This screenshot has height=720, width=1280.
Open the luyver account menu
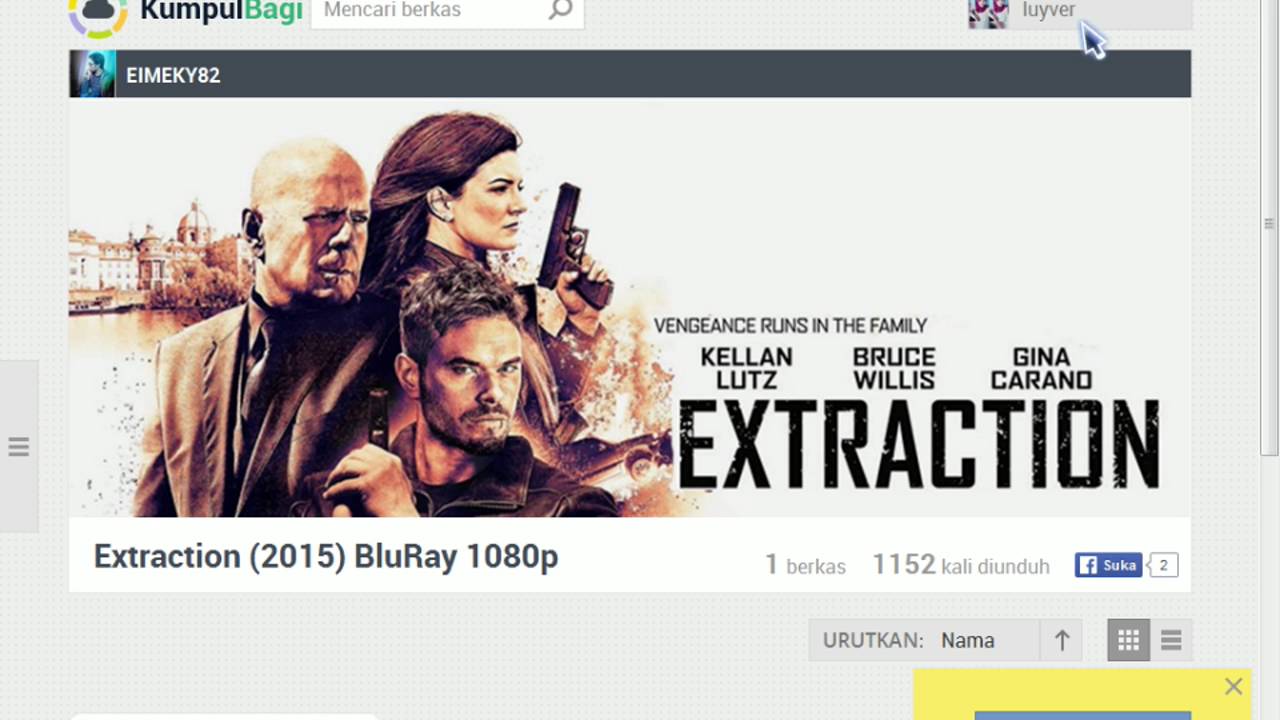pyautogui.click(x=1080, y=13)
